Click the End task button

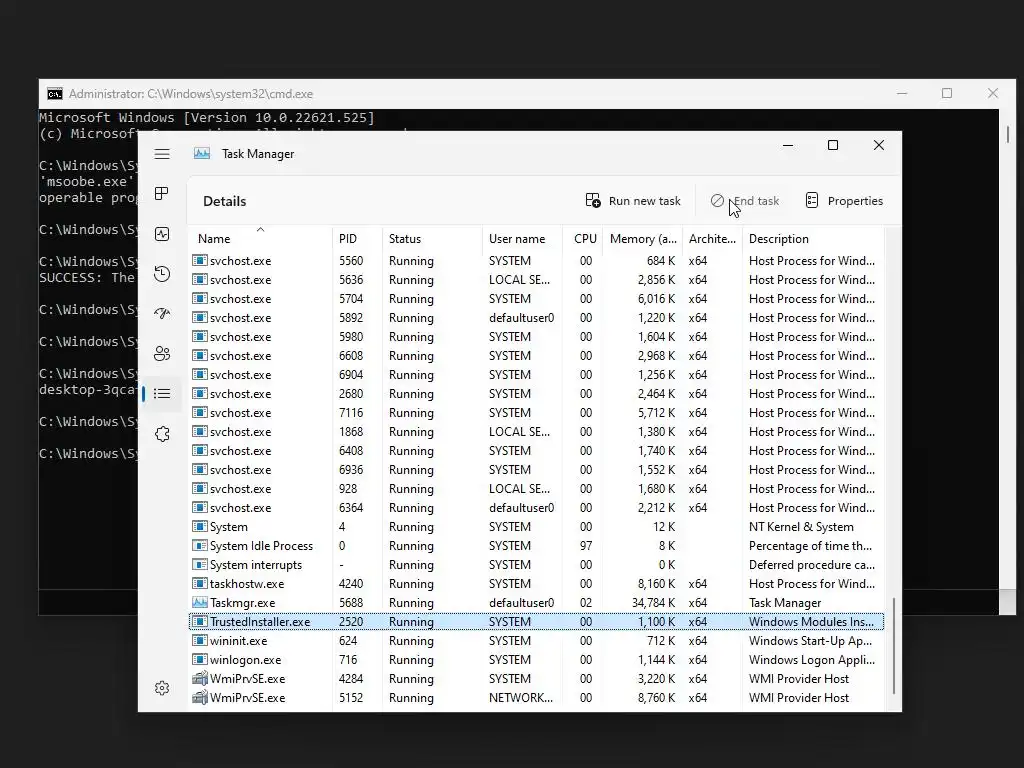(x=745, y=200)
